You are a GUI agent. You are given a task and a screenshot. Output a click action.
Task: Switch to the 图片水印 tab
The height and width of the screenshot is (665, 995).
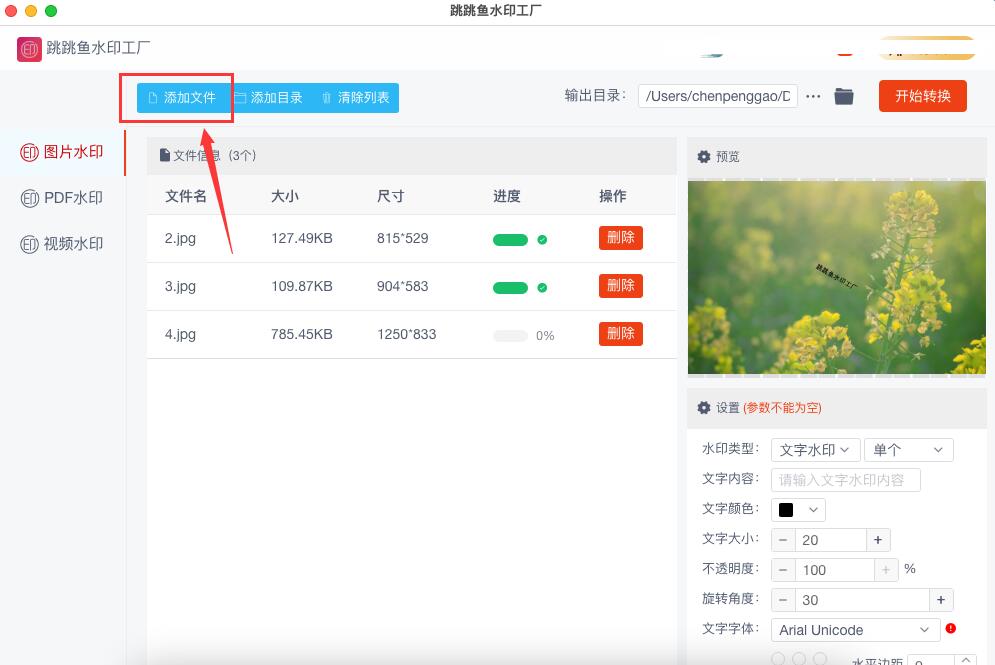click(62, 152)
